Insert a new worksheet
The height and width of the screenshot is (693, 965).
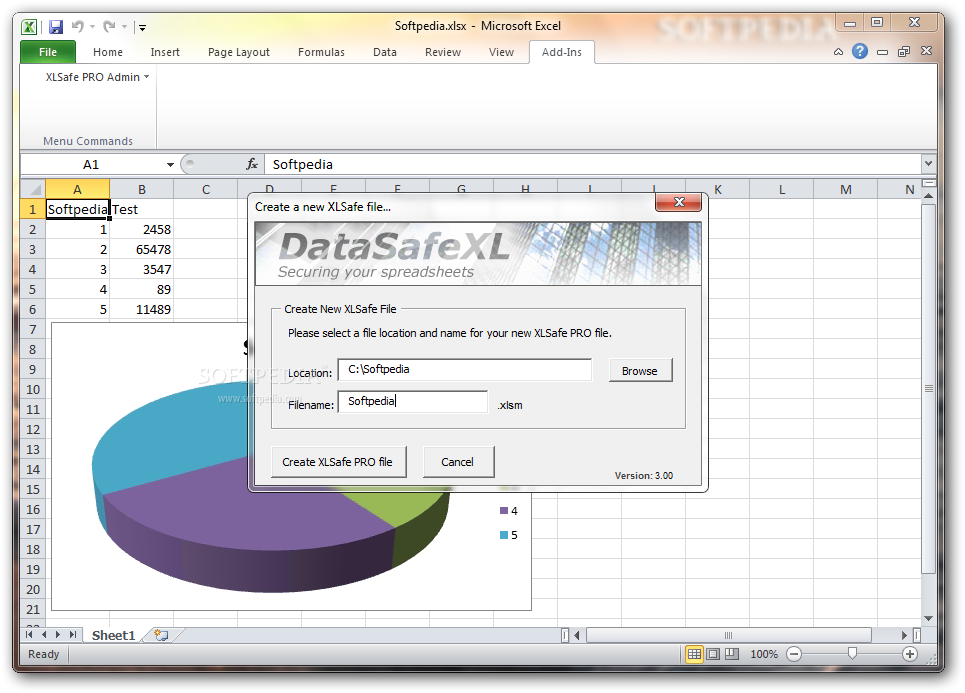(x=161, y=635)
